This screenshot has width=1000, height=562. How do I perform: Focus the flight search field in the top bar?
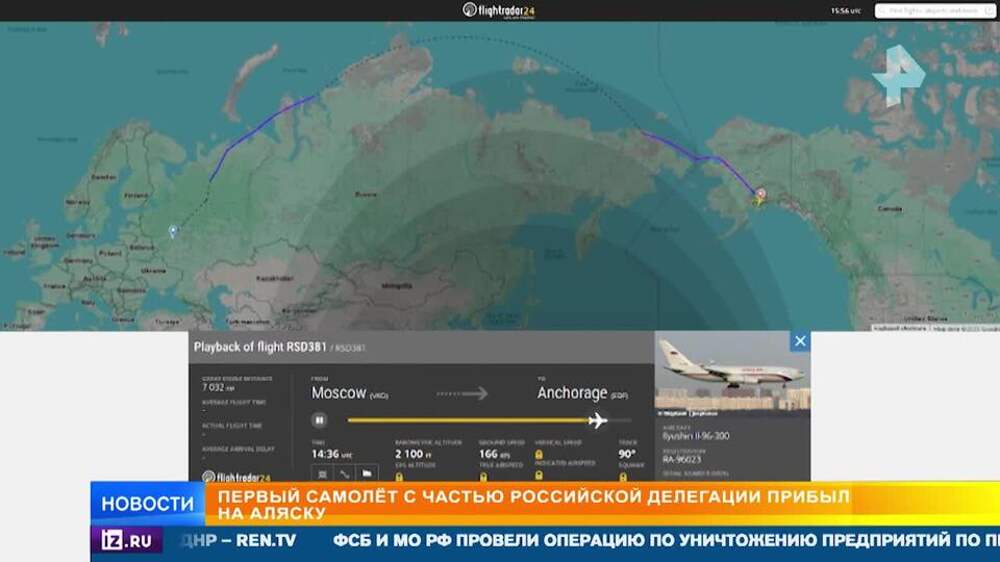coord(935,11)
